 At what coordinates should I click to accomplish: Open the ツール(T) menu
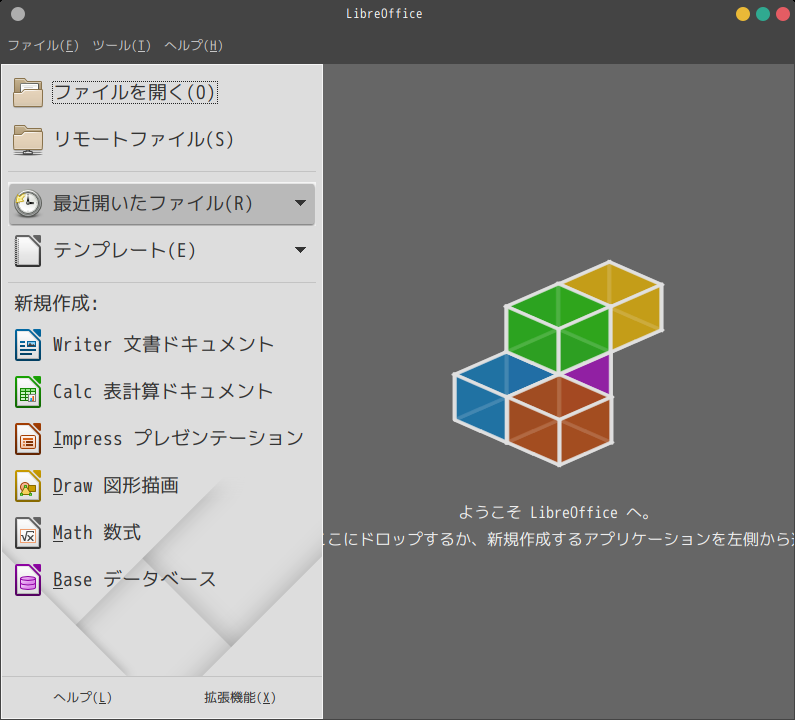122,46
